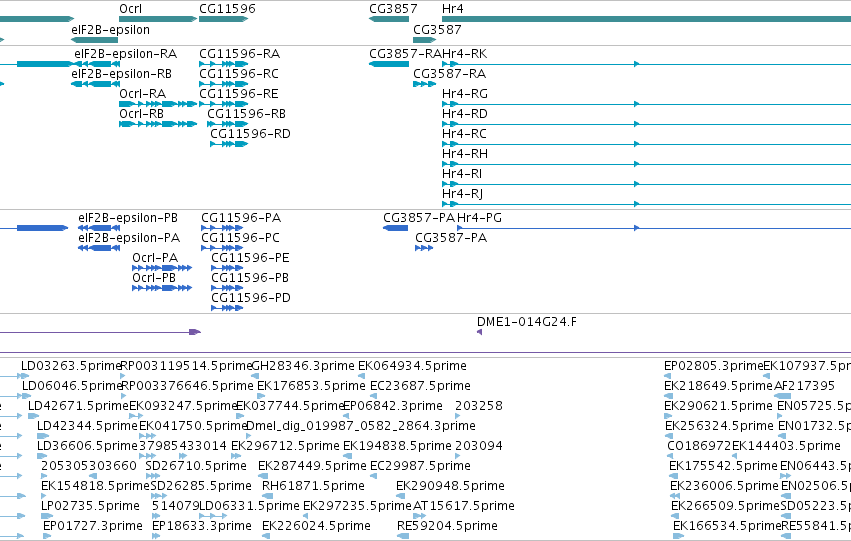This screenshot has height=541, width=851.
Task: Select the Ocrl-PA protein label
Action: click(155, 258)
